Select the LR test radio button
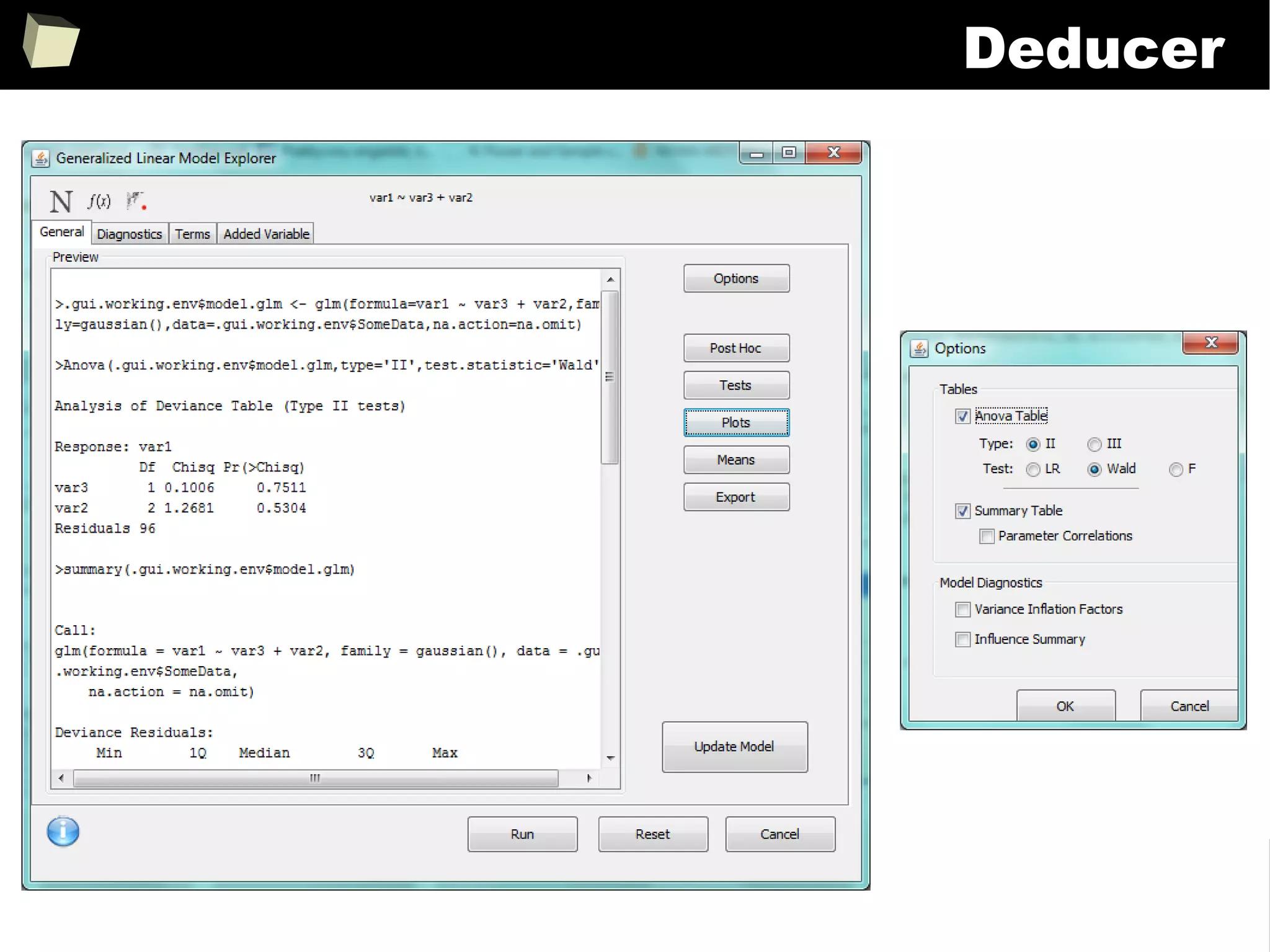1270x952 pixels. (1032, 469)
